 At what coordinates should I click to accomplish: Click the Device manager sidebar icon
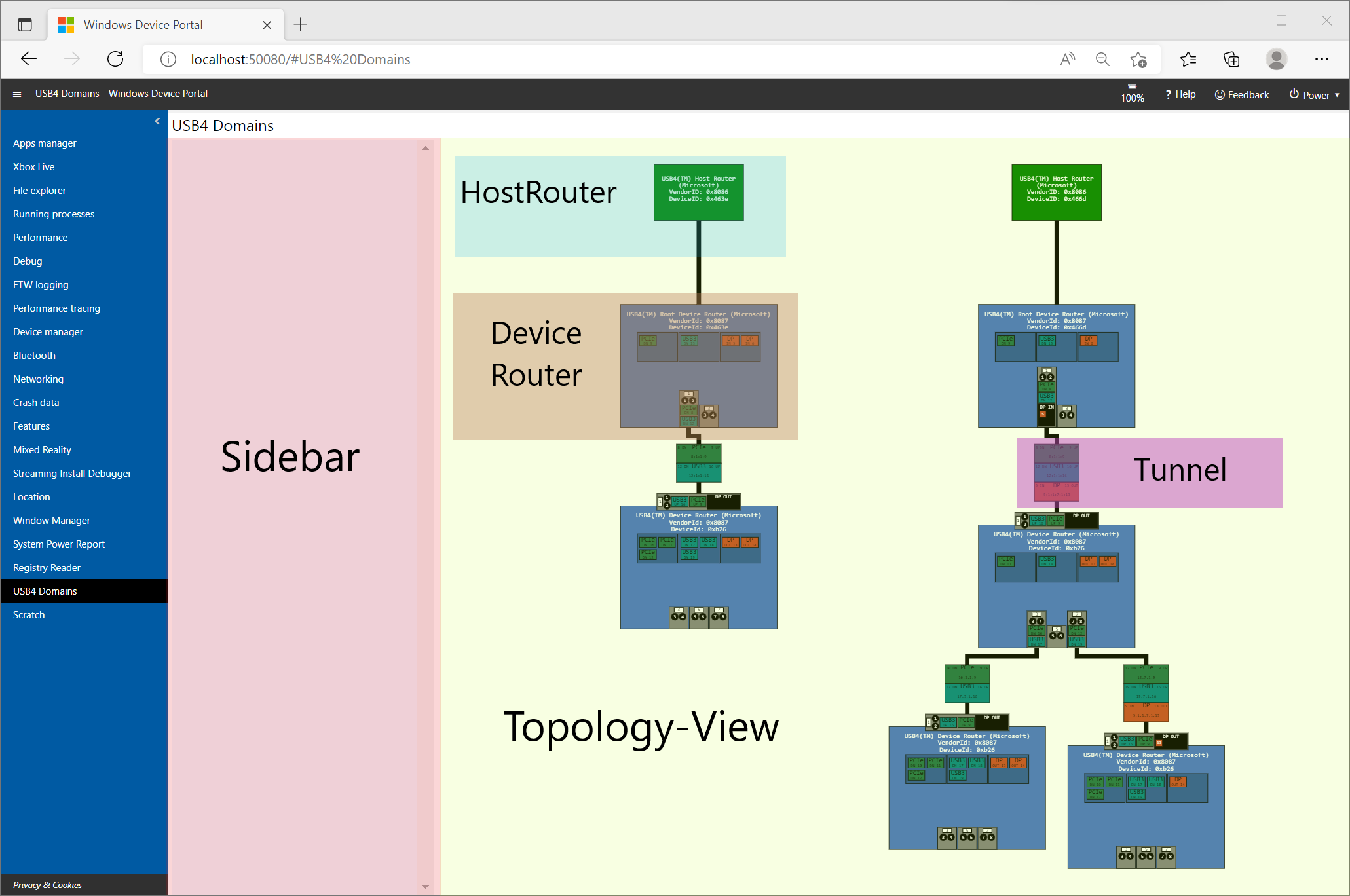tap(48, 331)
